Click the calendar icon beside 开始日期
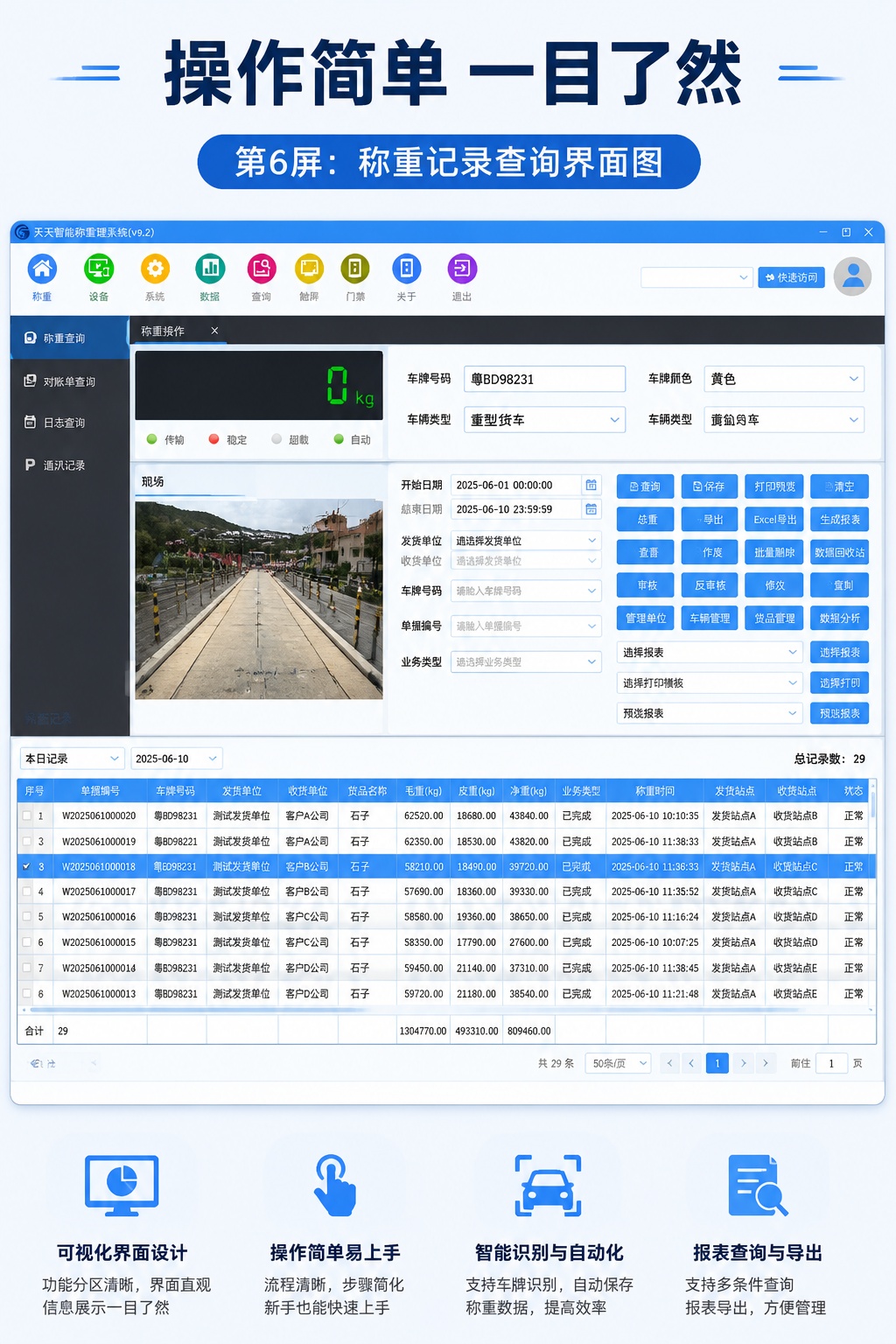 591,485
